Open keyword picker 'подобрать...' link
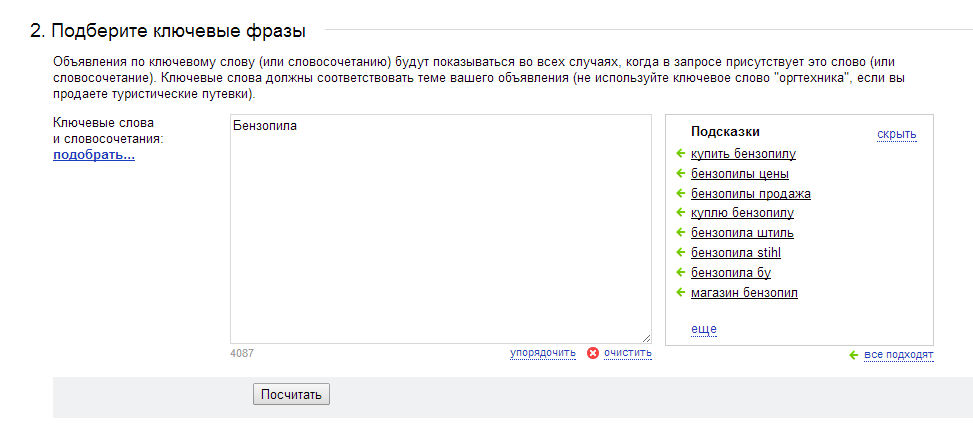 (x=94, y=155)
